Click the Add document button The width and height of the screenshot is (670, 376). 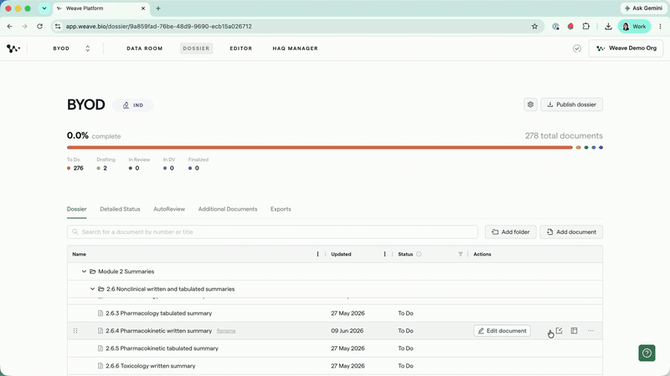pos(571,232)
